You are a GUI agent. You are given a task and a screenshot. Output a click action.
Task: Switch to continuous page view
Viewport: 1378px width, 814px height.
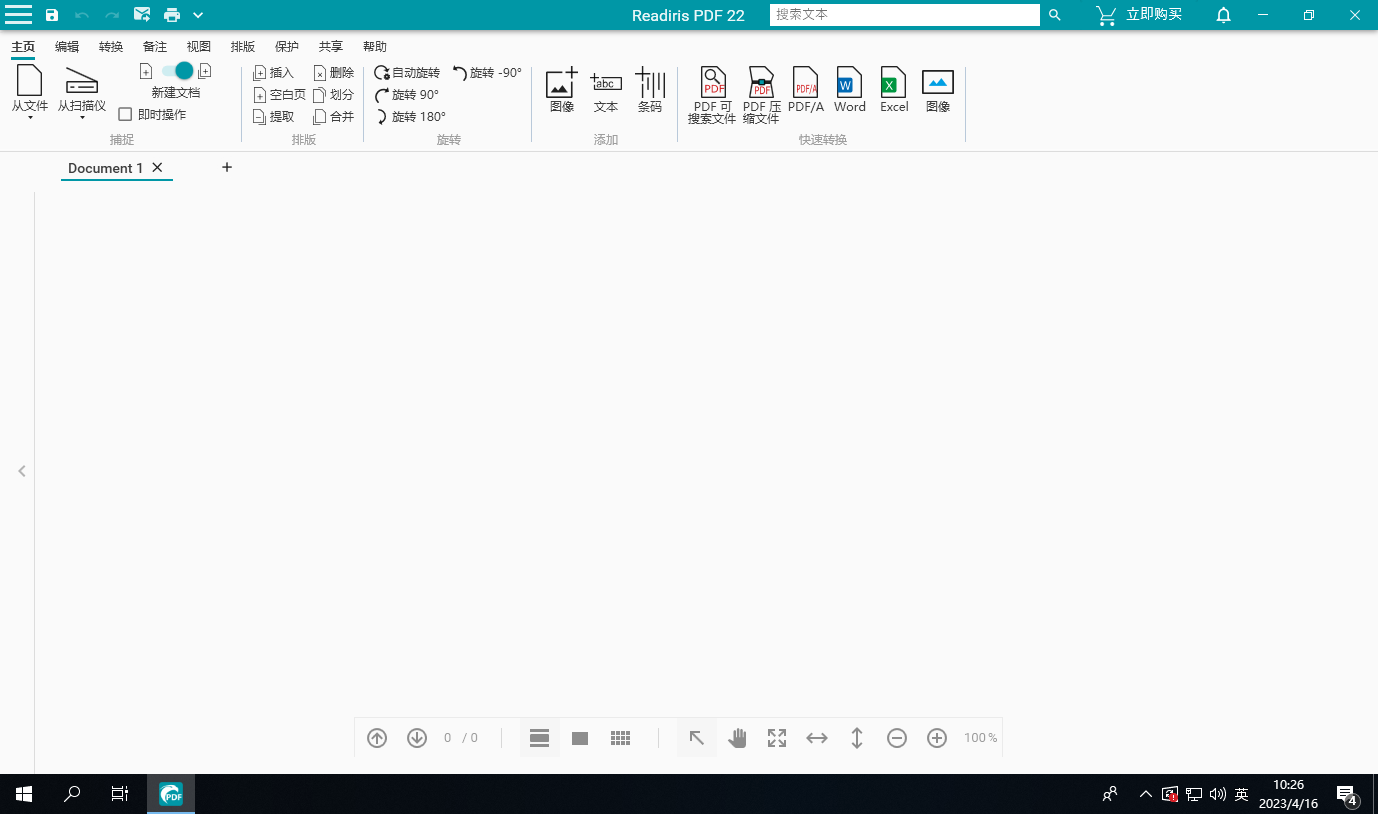coord(540,738)
